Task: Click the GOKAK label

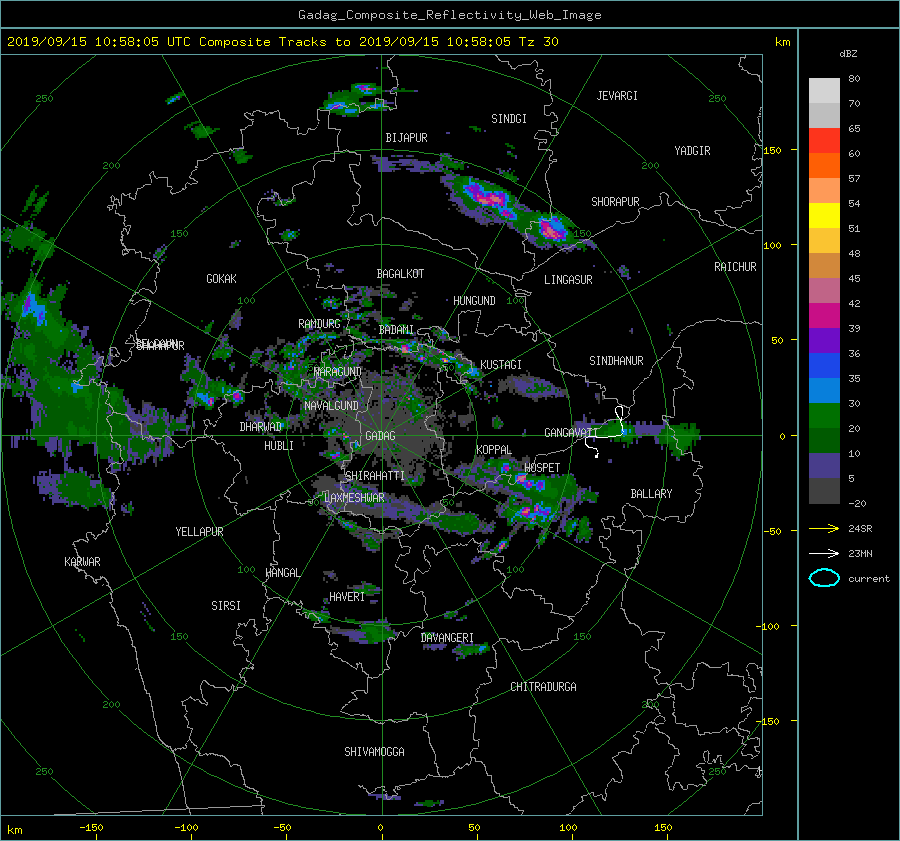Action: click(222, 279)
